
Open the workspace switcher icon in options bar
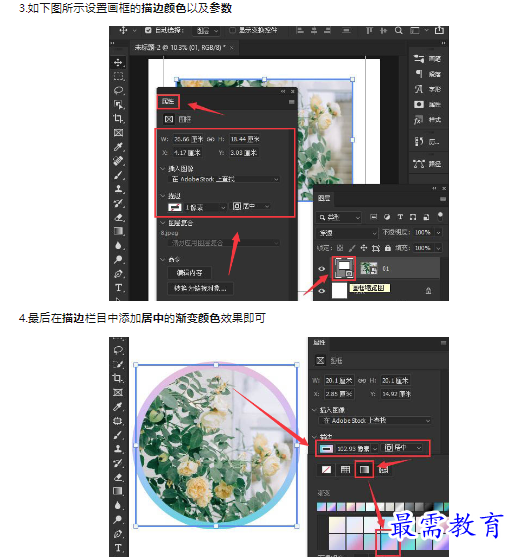(x=415, y=31)
